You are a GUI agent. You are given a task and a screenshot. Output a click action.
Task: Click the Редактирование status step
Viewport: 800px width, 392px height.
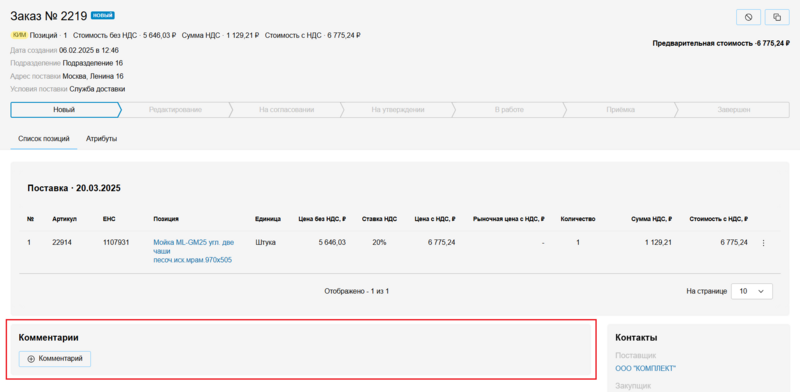click(x=176, y=110)
